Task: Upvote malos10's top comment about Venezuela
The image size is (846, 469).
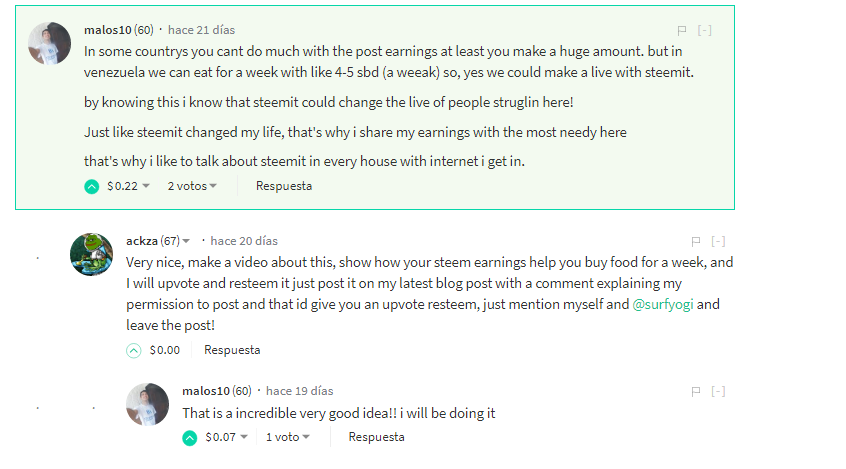Action: [x=92, y=186]
